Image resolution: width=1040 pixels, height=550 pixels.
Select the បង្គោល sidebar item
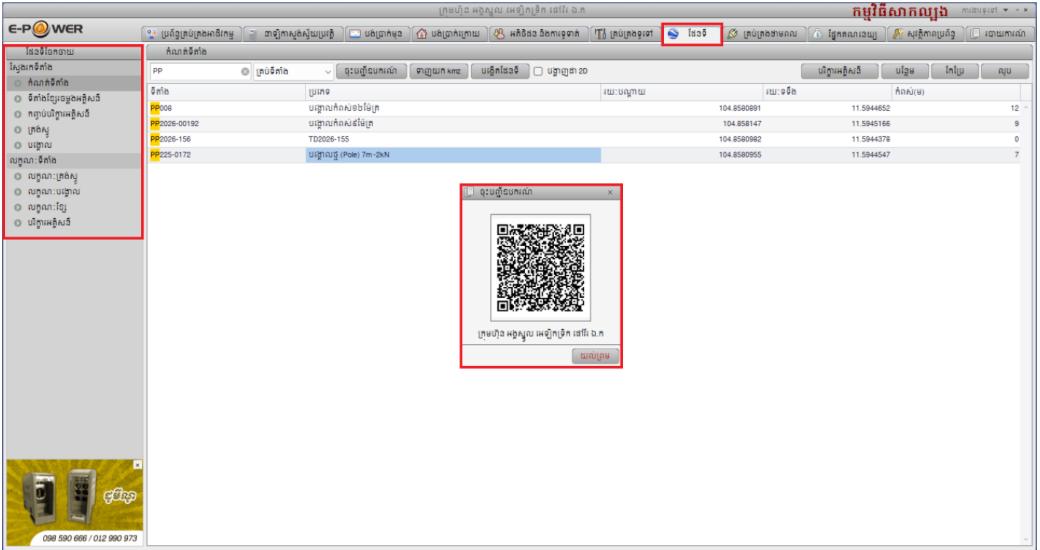74,145
